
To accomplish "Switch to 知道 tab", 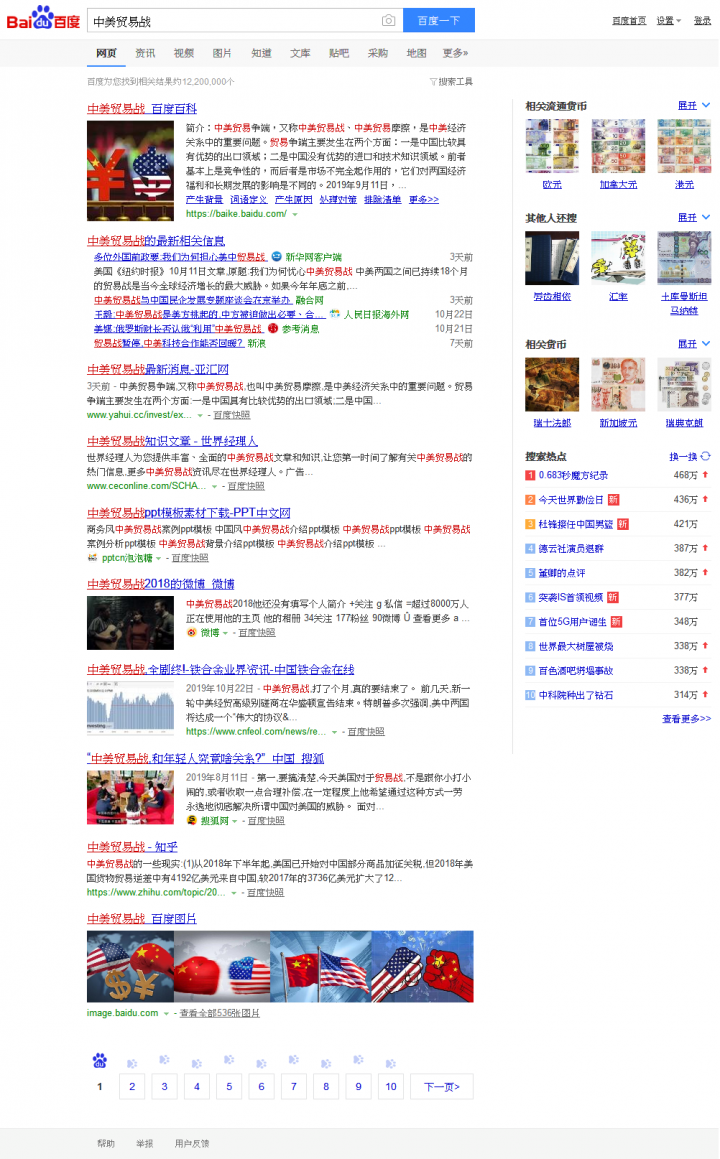I will [261, 53].
